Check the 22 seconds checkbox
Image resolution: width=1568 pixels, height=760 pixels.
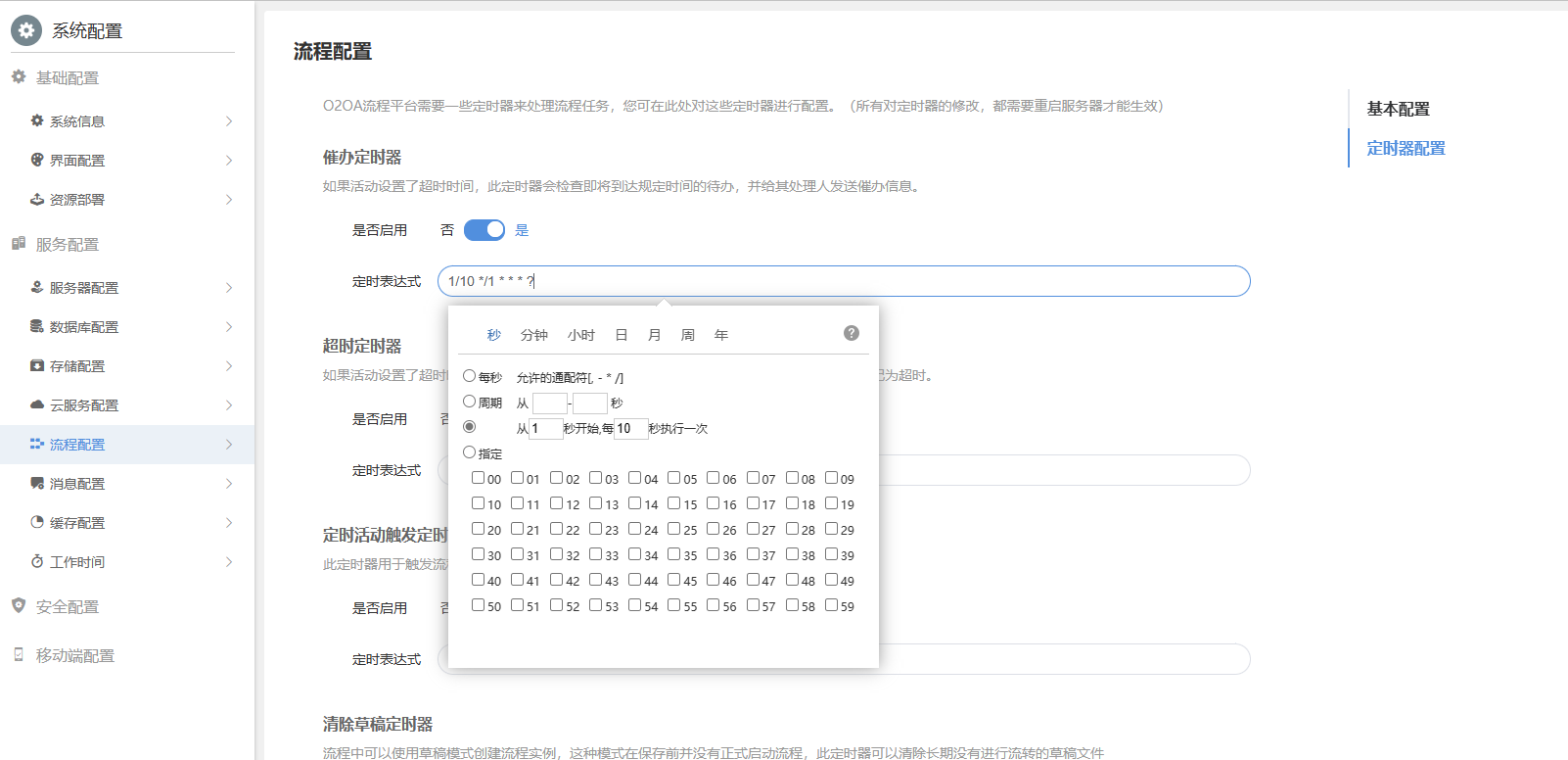pos(557,529)
